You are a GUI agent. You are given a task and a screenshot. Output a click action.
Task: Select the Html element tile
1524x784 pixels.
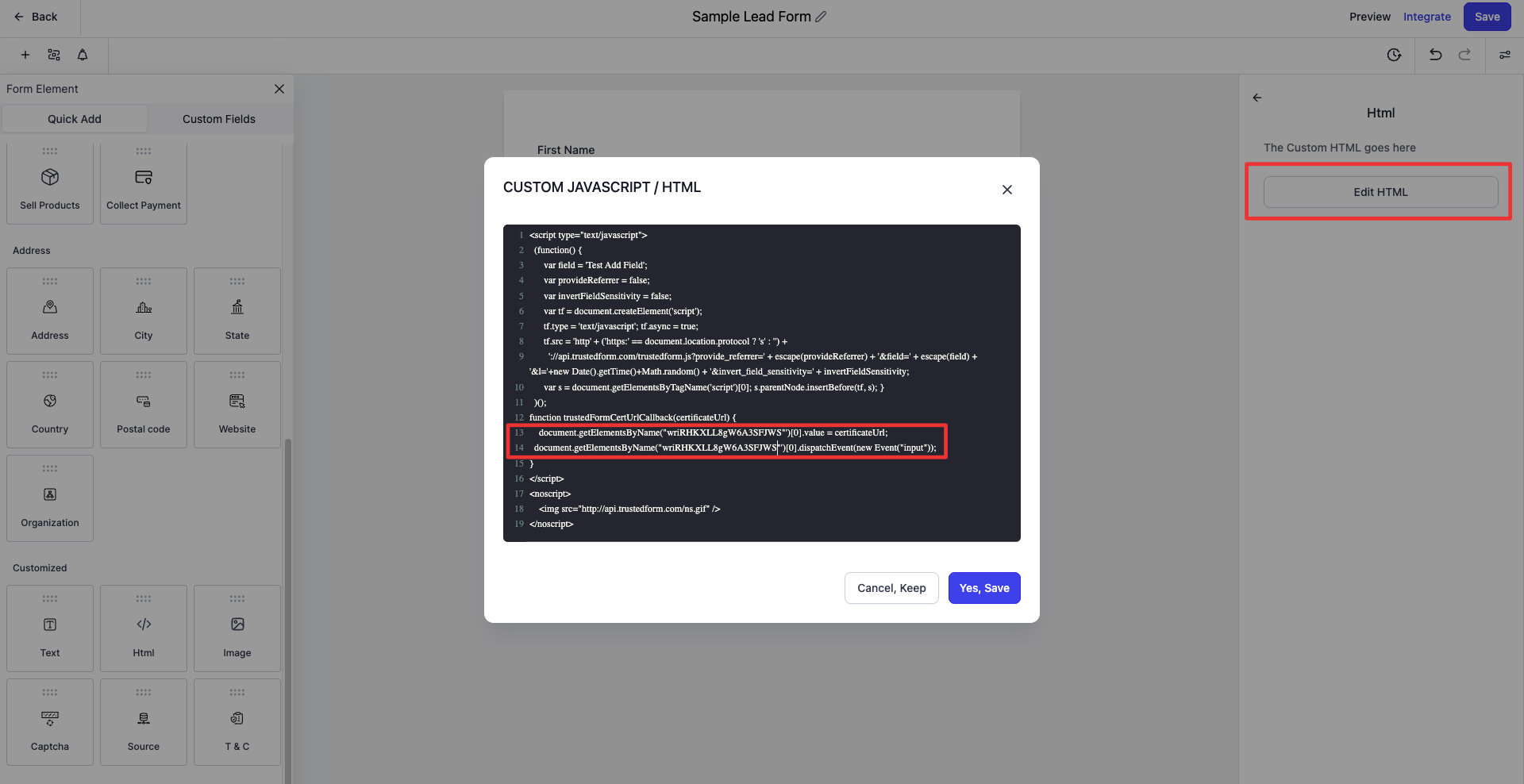pyautogui.click(x=144, y=628)
